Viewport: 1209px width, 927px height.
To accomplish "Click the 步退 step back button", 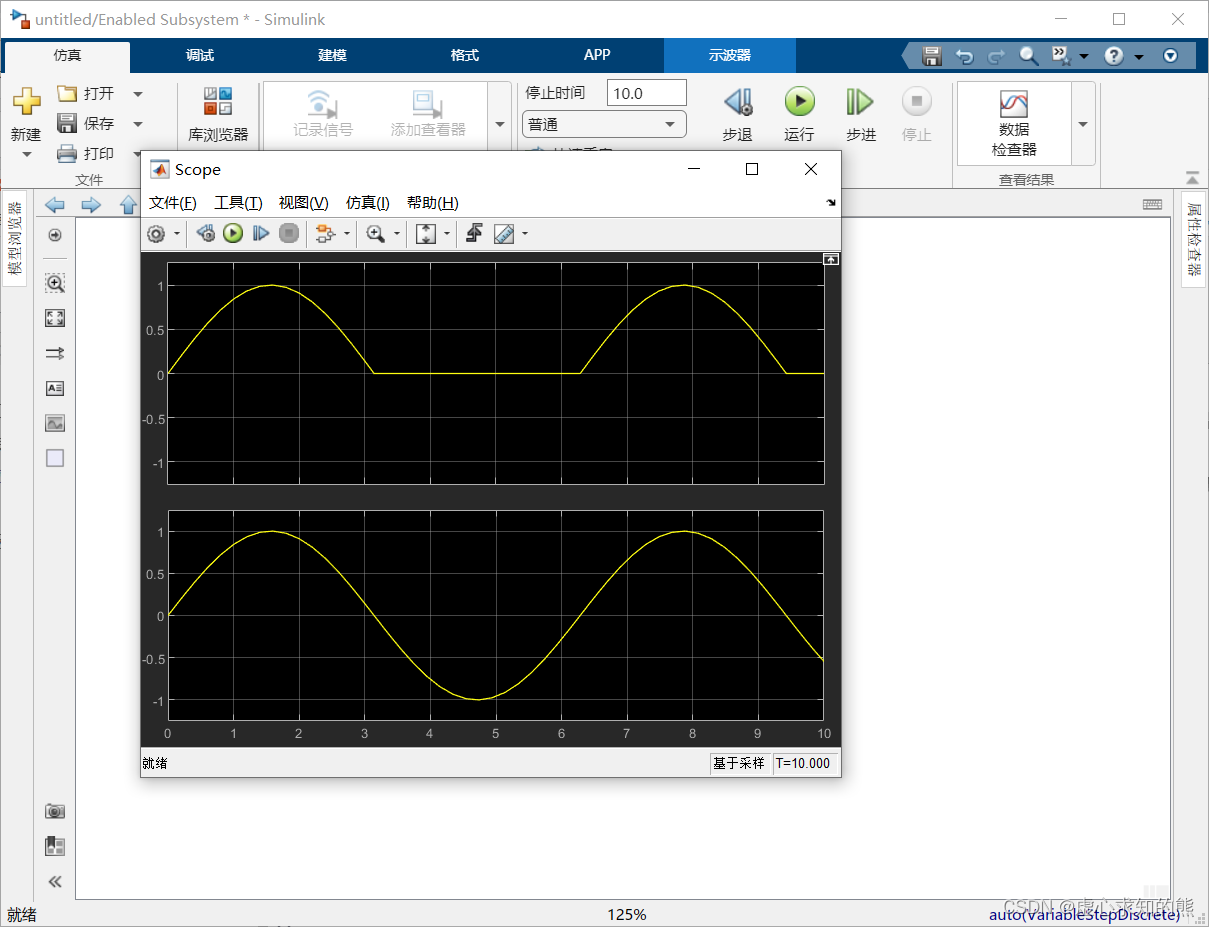I will tap(738, 114).
